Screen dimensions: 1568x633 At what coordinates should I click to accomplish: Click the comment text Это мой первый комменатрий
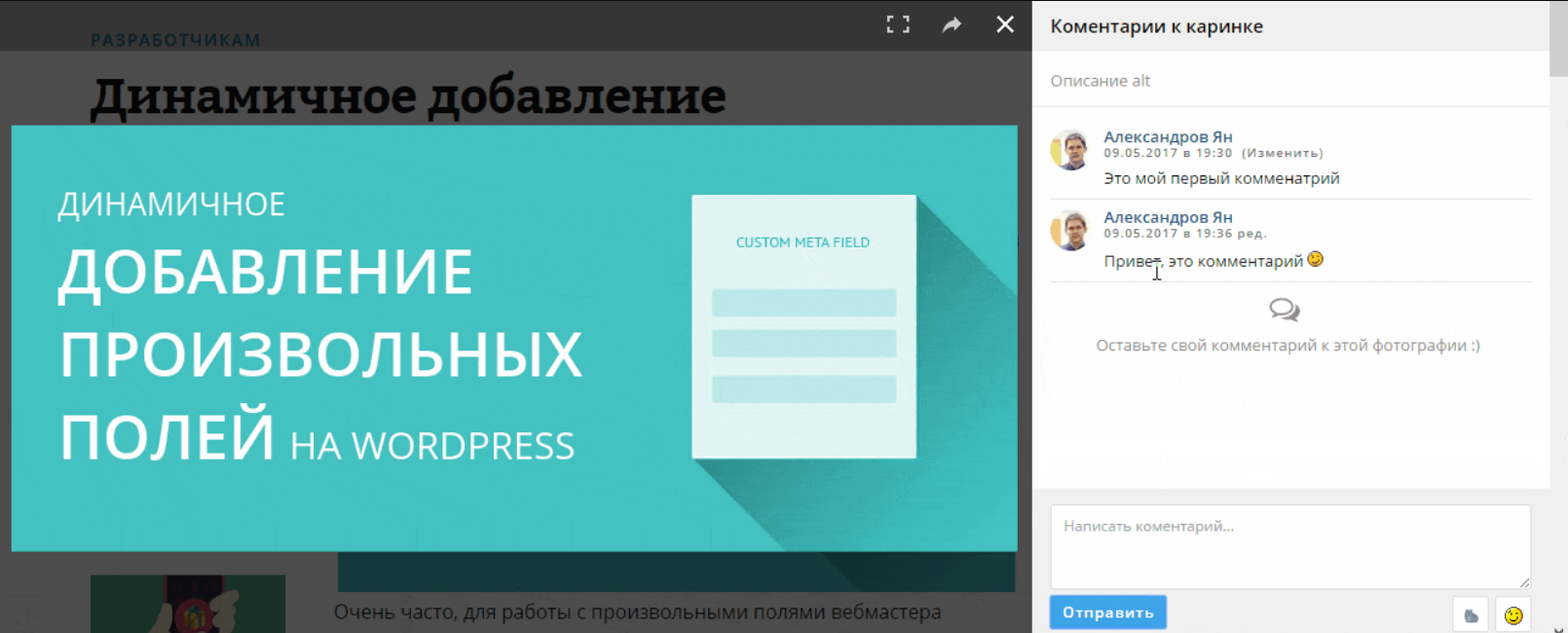(1221, 178)
